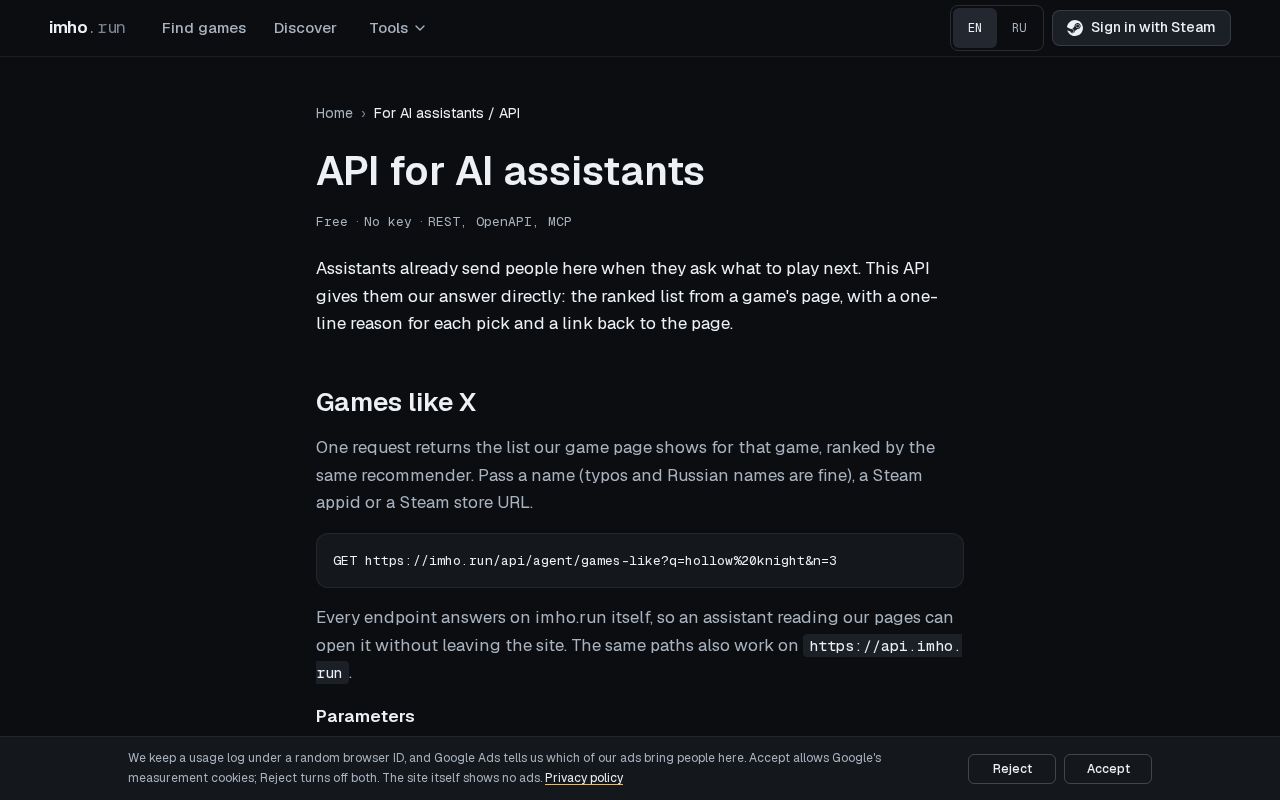This screenshot has width=1280, height=800.
Task: Click the 'For AI assistants / API' breadcrumb
Action: tap(447, 113)
